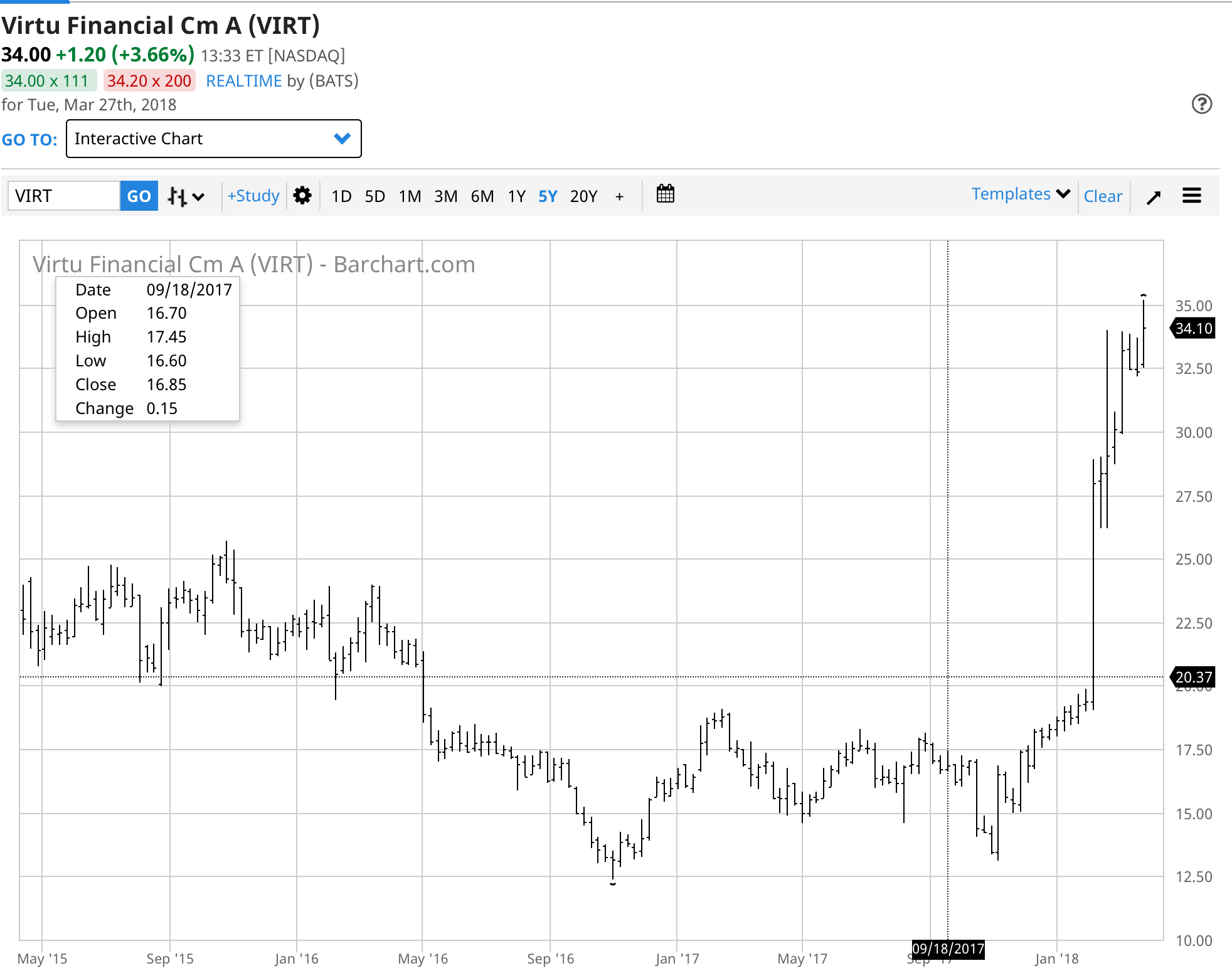Switch to 1M period
Screen dimensions: 1232x978
tap(410, 196)
